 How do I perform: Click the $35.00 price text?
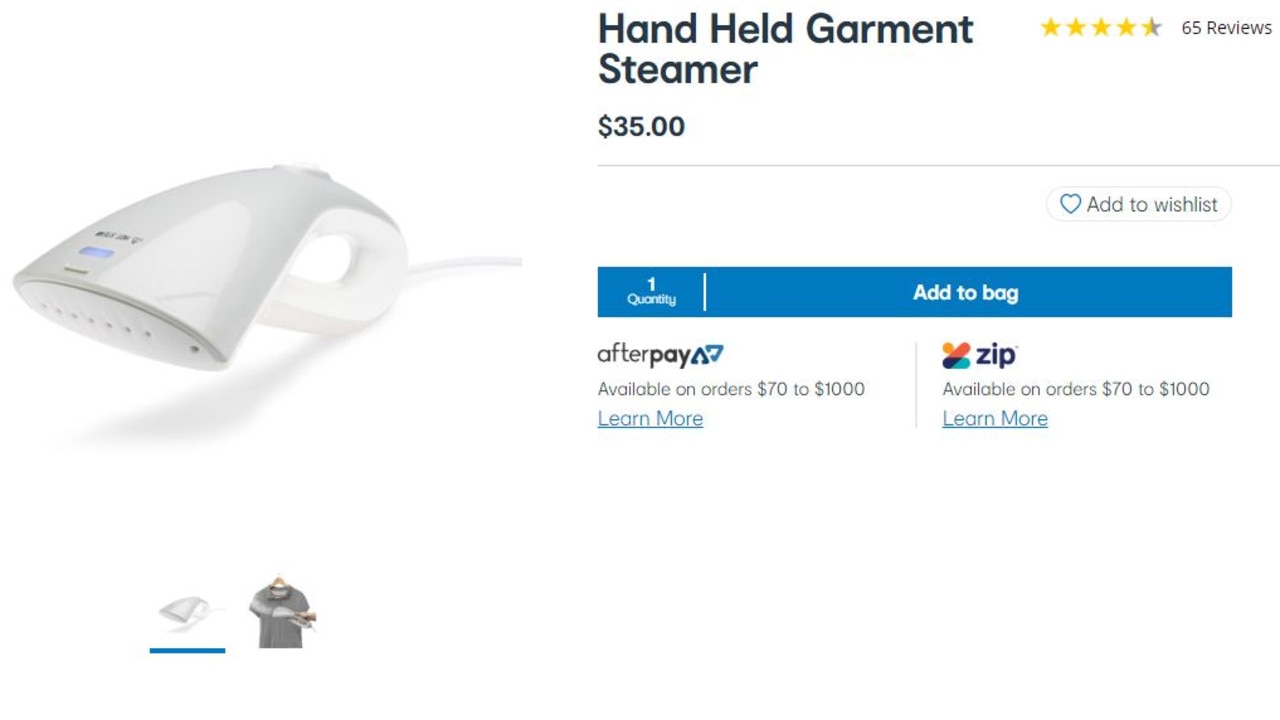coord(641,127)
